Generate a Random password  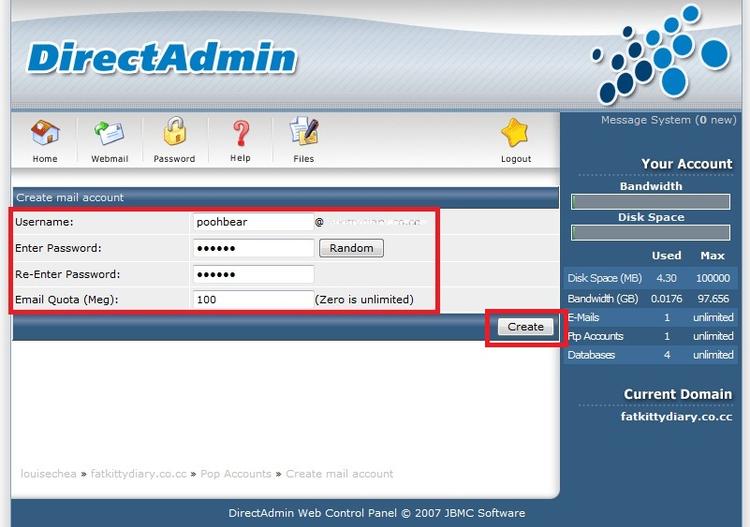(352, 248)
